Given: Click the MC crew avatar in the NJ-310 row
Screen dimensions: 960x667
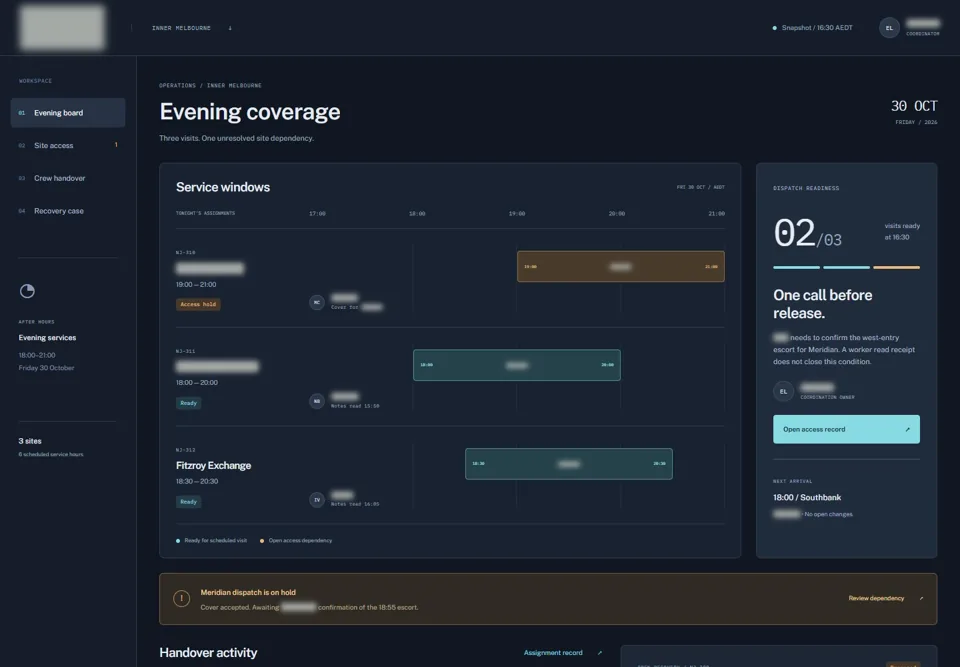Looking at the screenshot, I should (317, 303).
